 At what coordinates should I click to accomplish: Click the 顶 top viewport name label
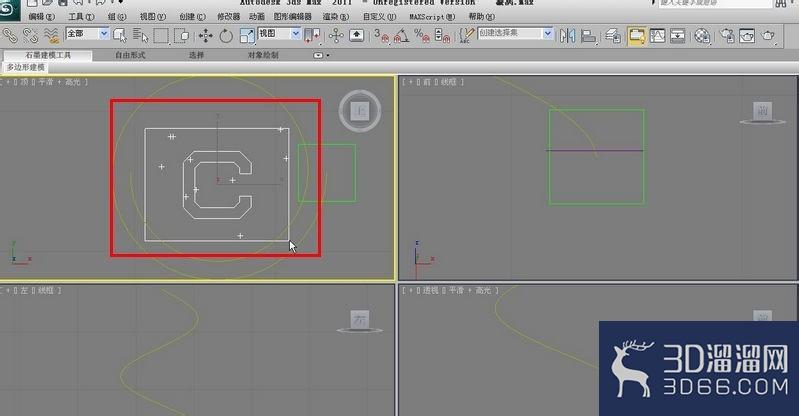[24, 82]
